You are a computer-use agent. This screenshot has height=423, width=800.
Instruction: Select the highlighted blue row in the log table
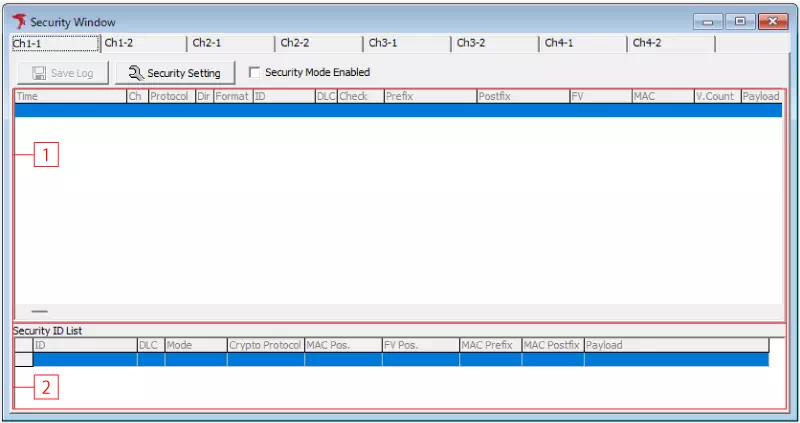click(x=398, y=111)
